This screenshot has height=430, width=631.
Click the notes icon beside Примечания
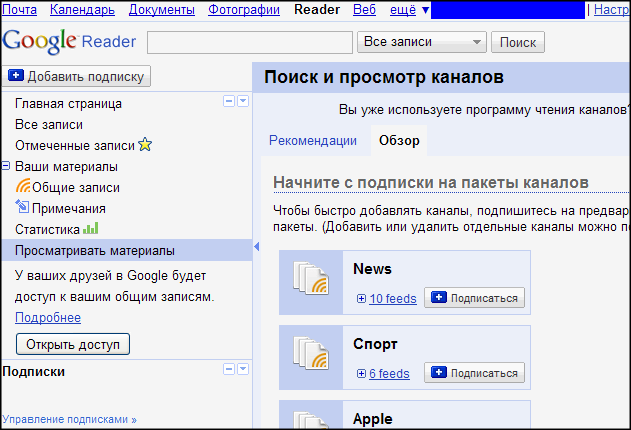pos(22,207)
